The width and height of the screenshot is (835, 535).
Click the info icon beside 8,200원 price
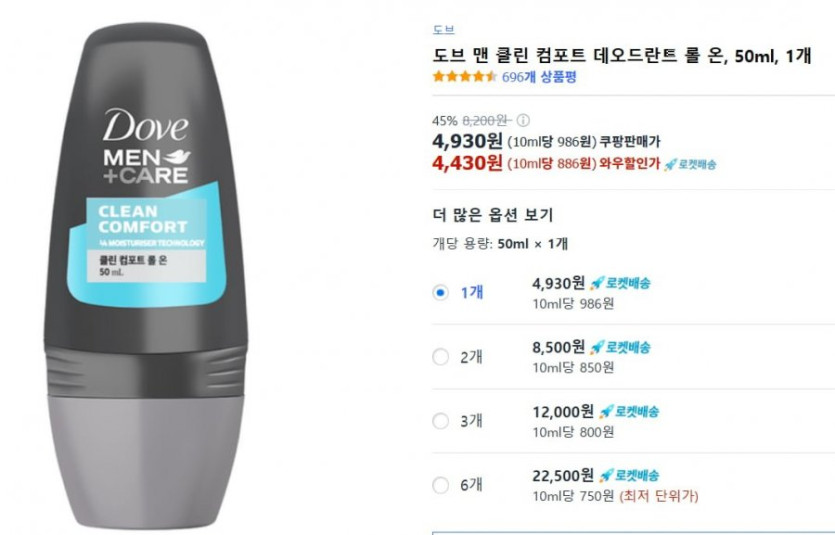point(523,120)
